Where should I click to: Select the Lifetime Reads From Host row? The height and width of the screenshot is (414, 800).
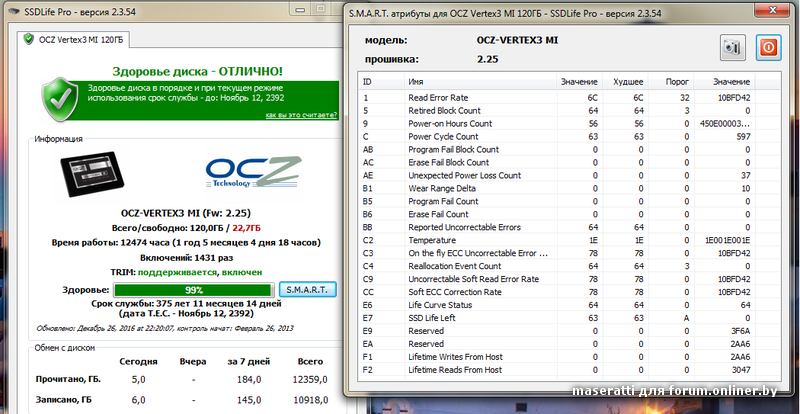569,370
